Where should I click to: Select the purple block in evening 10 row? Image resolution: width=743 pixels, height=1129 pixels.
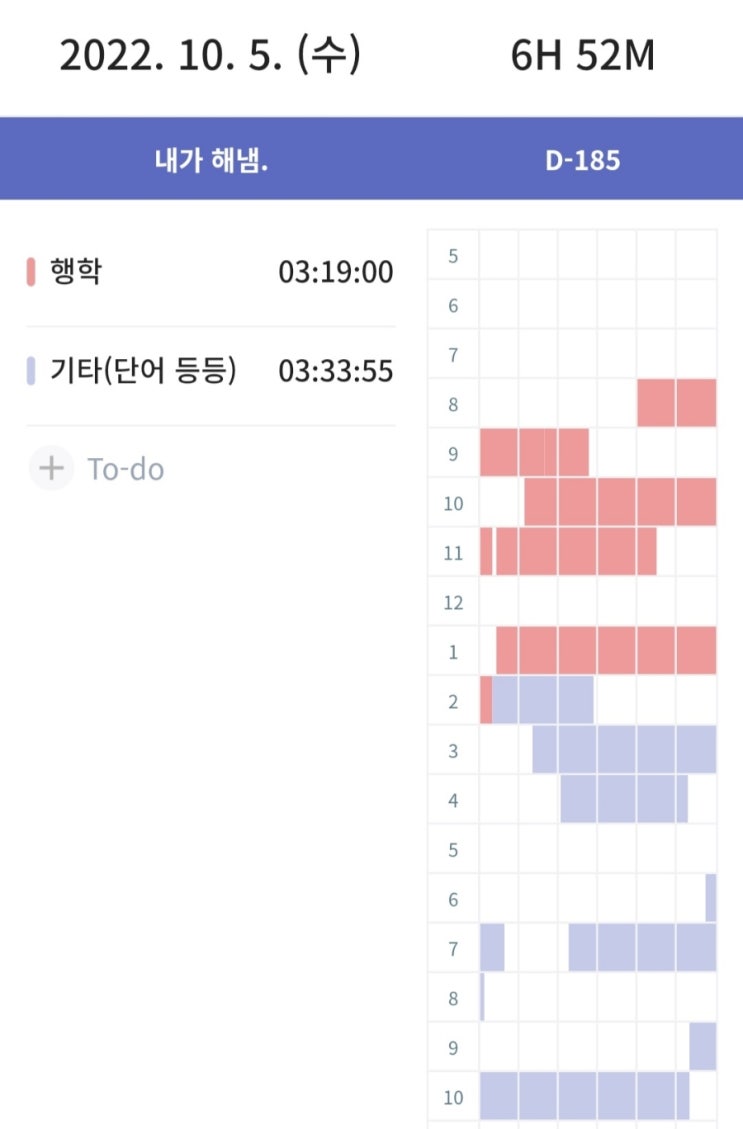pos(585,1096)
